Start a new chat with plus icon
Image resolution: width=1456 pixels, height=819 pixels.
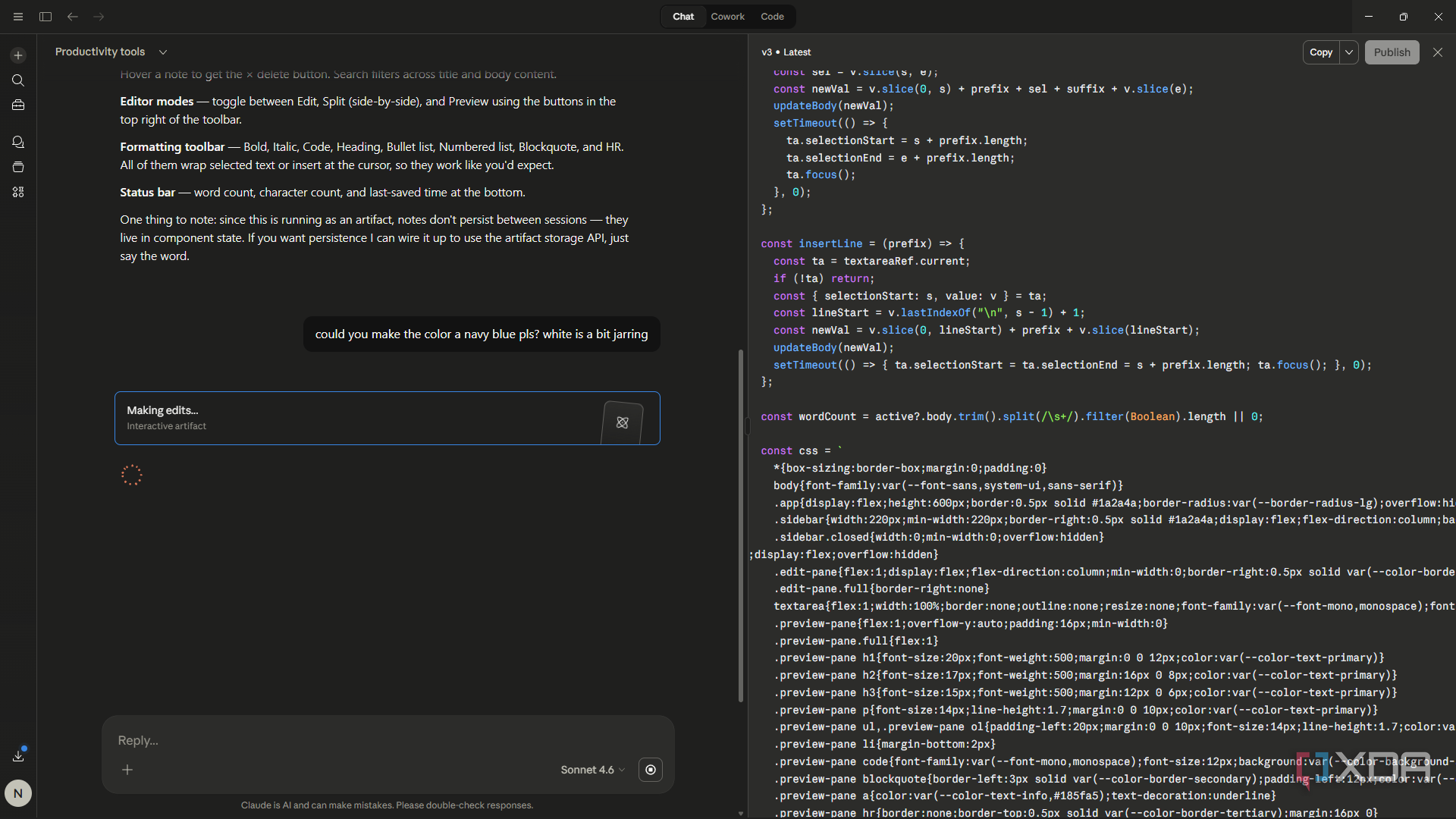18,55
